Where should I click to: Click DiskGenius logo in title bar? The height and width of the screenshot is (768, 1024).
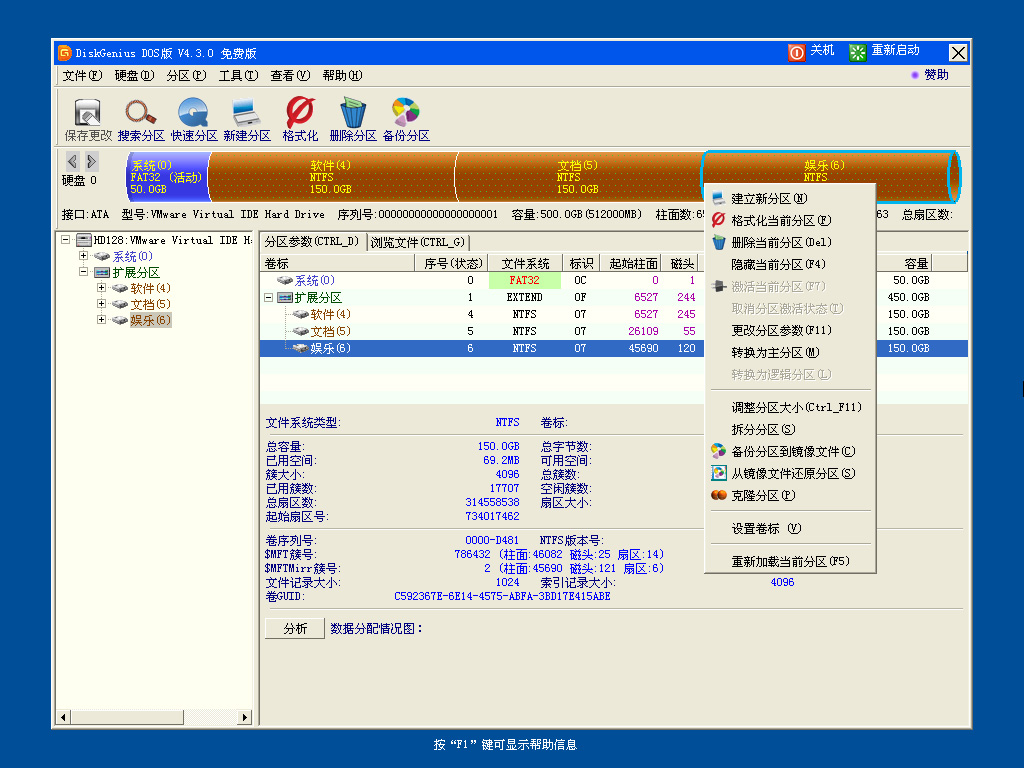pos(65,53)
